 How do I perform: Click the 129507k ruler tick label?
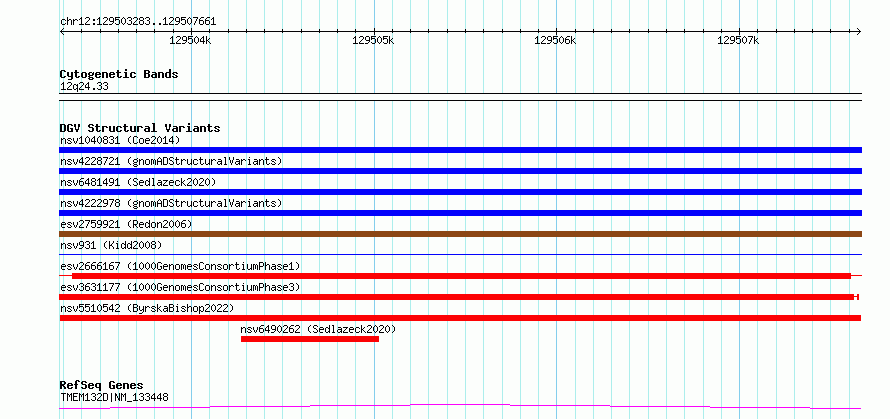coord(738,41)
